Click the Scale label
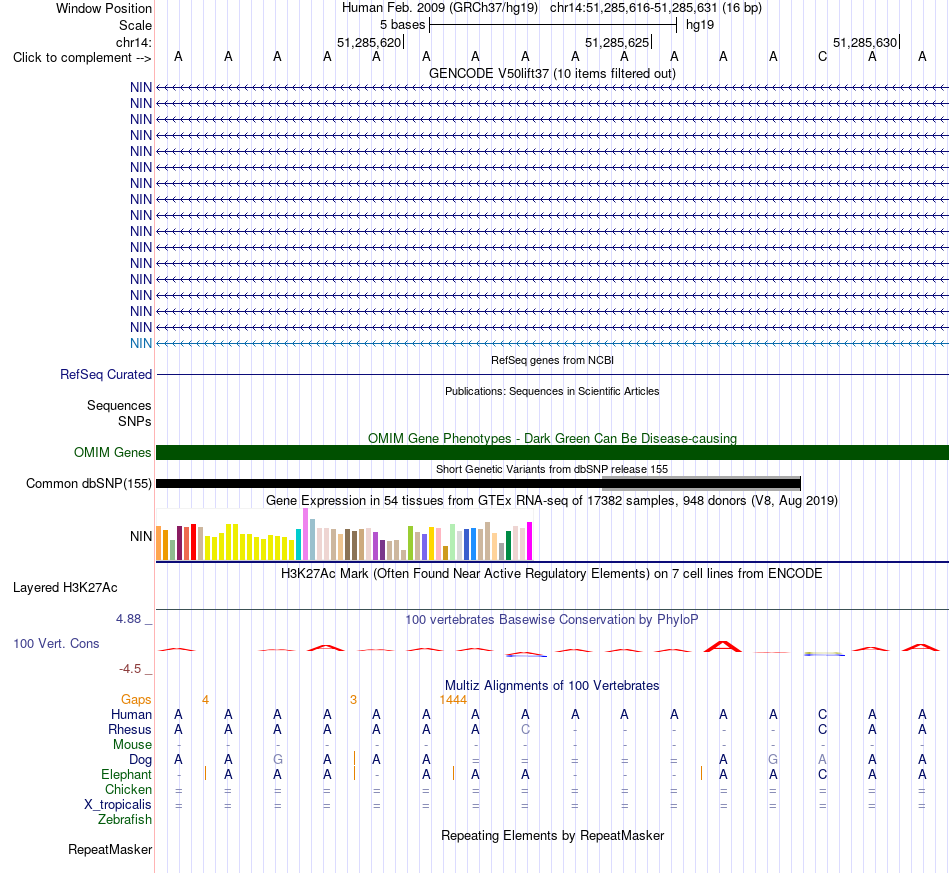 [x=135, y=25]
